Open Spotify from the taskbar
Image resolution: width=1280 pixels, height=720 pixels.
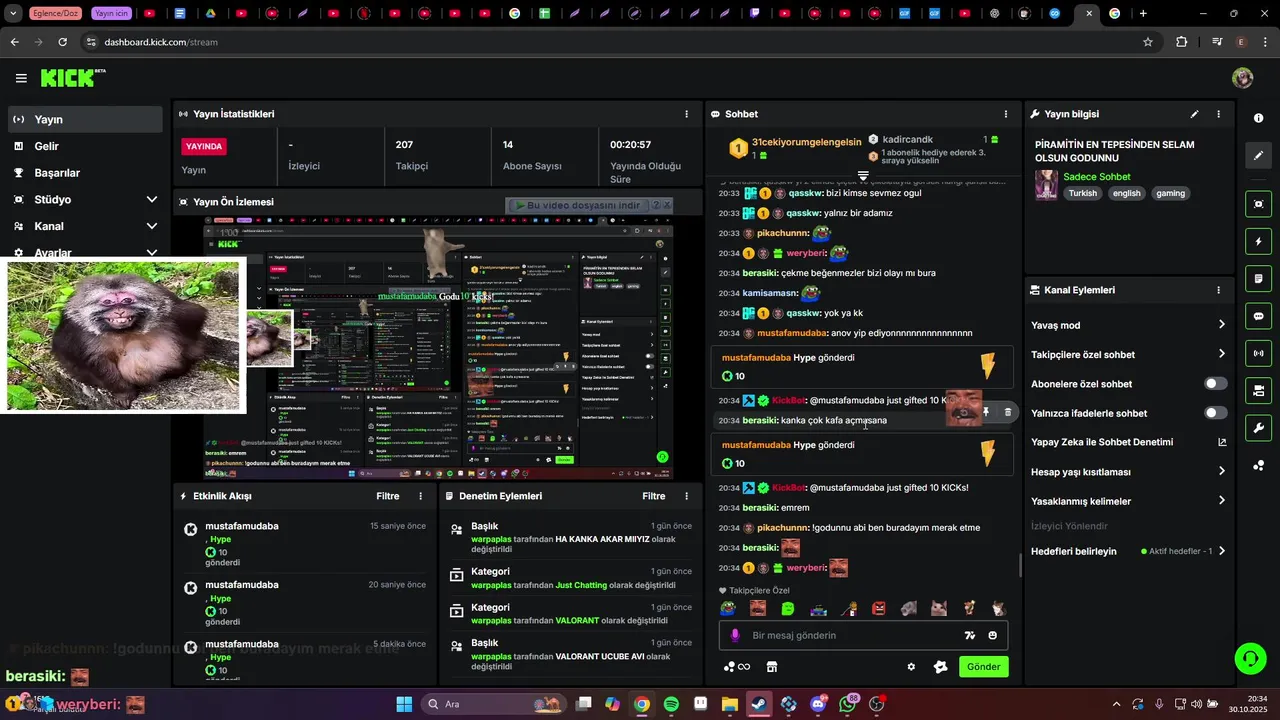671,704
